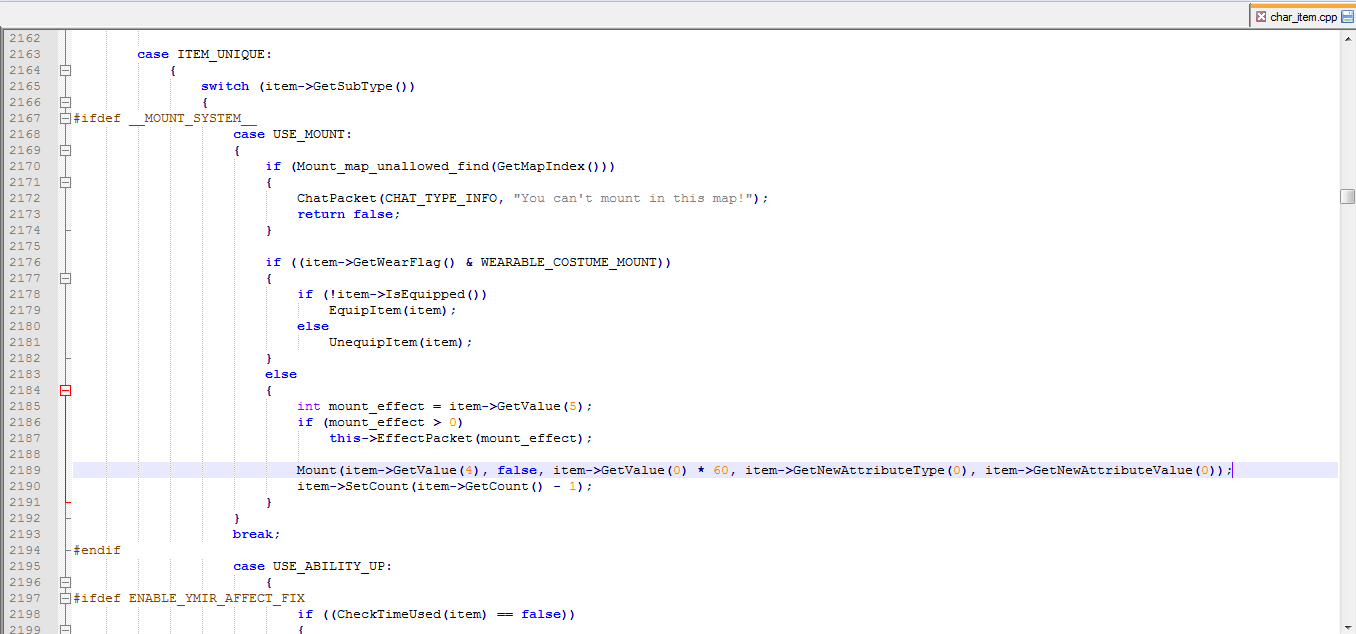The width and height of the screenshot is (1356, 634).
Task: Collapse the fold marker on line 2196
Action: (65, 582)
